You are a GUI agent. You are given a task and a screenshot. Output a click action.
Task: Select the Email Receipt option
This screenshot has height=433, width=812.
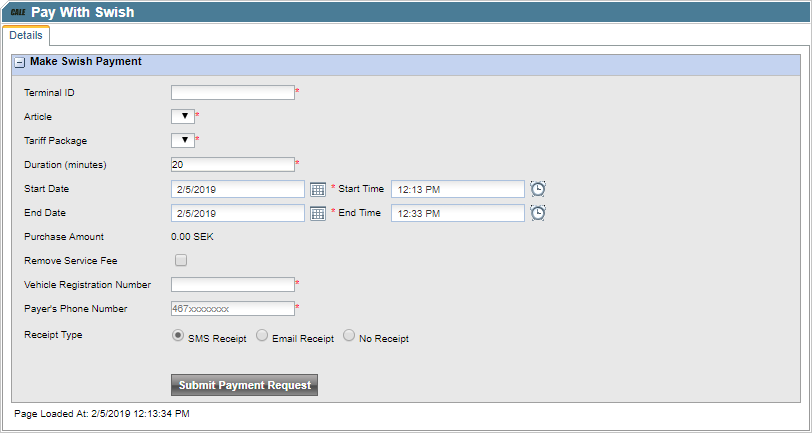point(262,336)
